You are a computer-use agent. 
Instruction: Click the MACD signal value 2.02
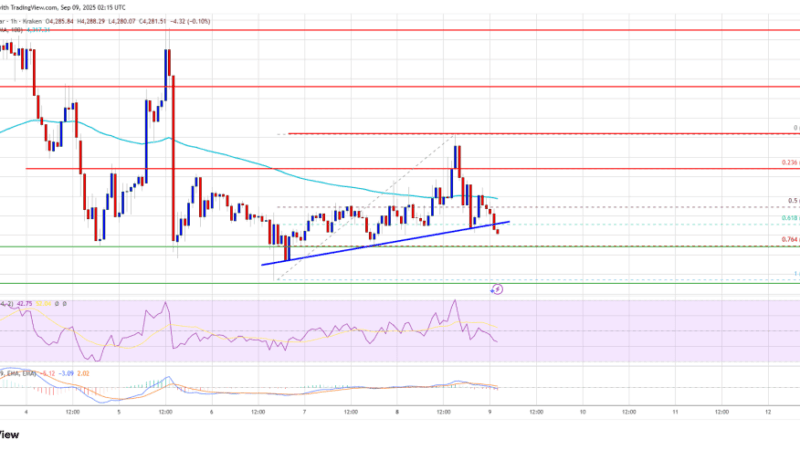coord(83,373)
